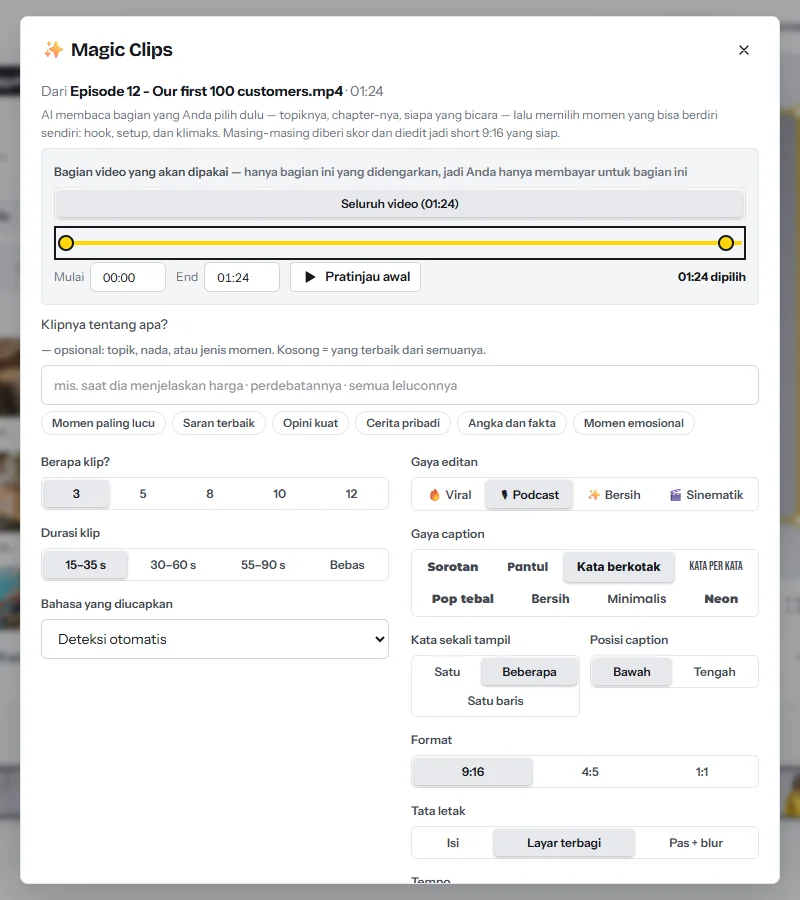Focus the End time field
Viewport: 800px width, 900px height.
(x=242, y=277)
